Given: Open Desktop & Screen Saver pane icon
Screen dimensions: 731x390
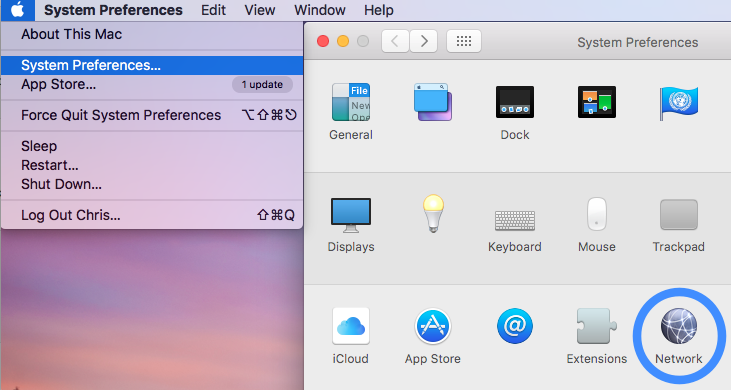Looking at the screenshot, I should tap(433, 102).
